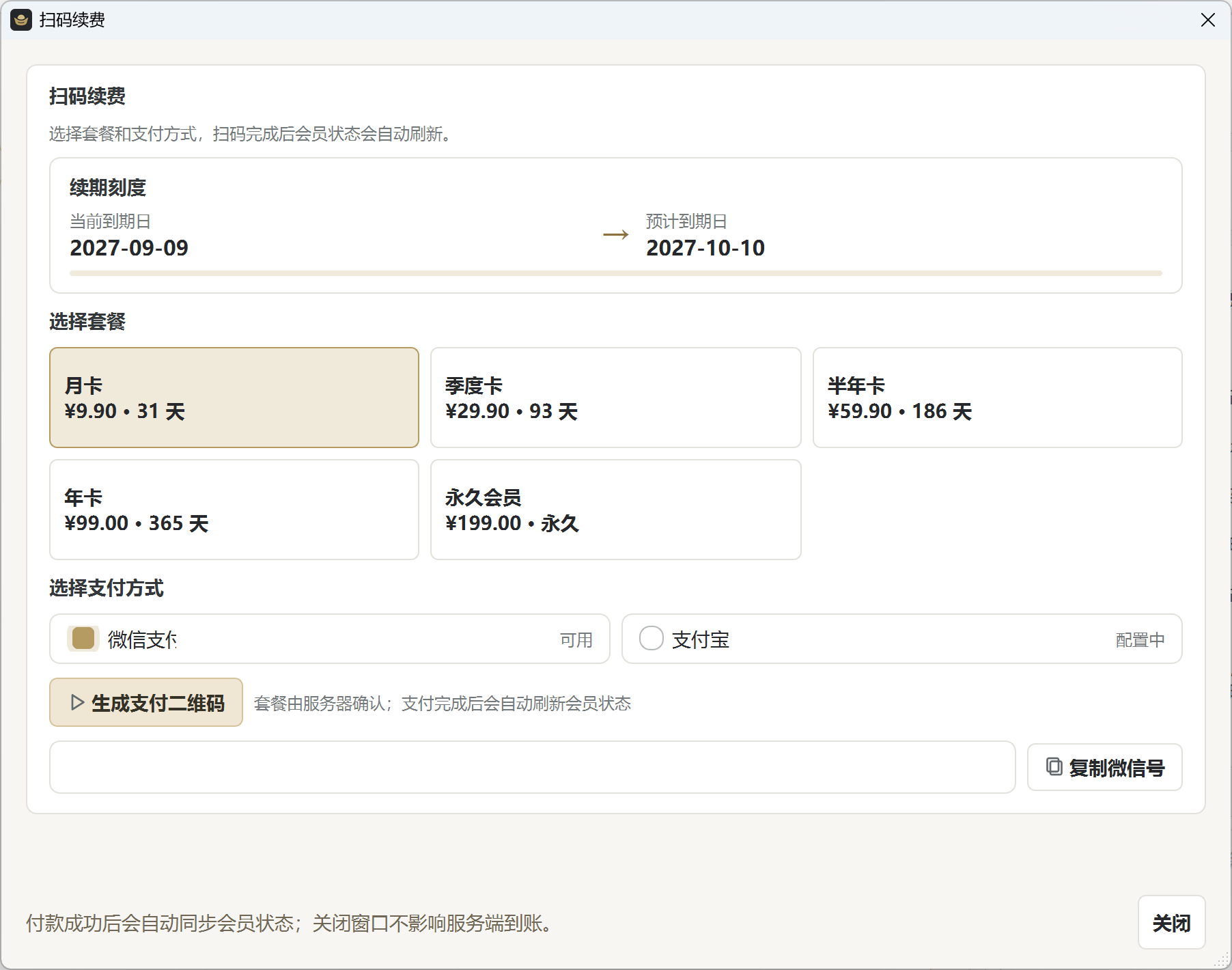The image size is (1232, 970).
Task: Select 支付宝 payment radio button
Action: (x=652, y=639)
